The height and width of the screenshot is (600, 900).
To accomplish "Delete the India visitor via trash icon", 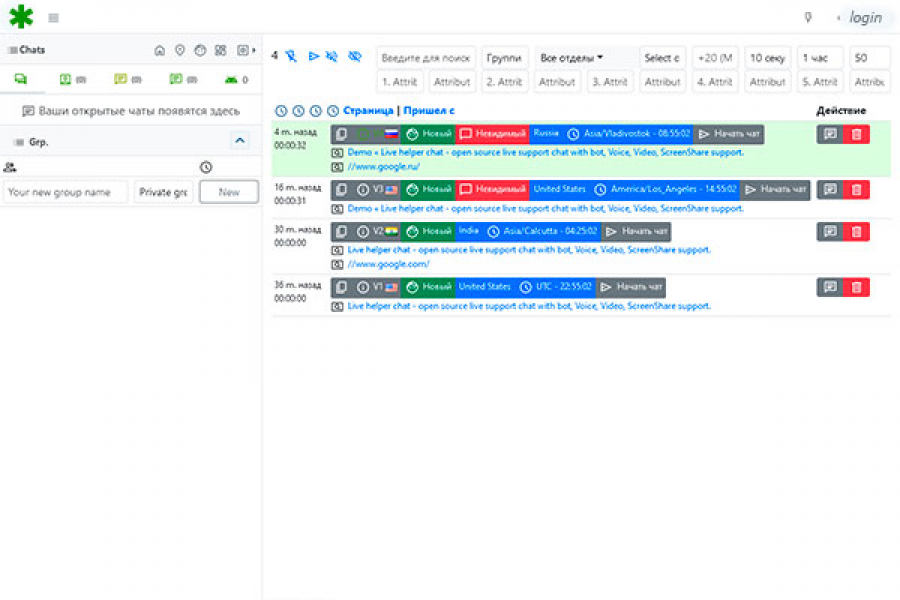I will coord(856,231).
